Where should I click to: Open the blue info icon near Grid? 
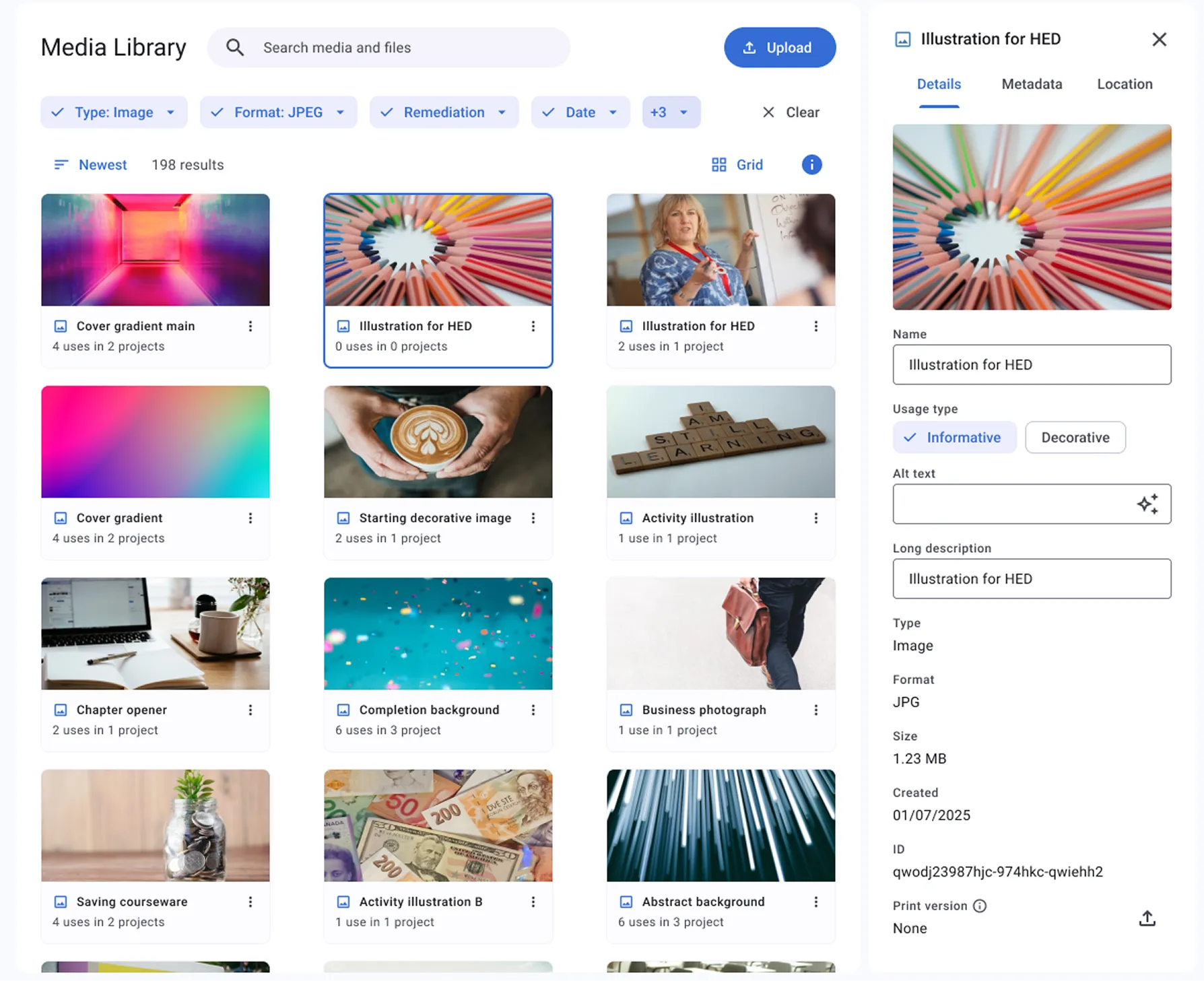point(811,165)
